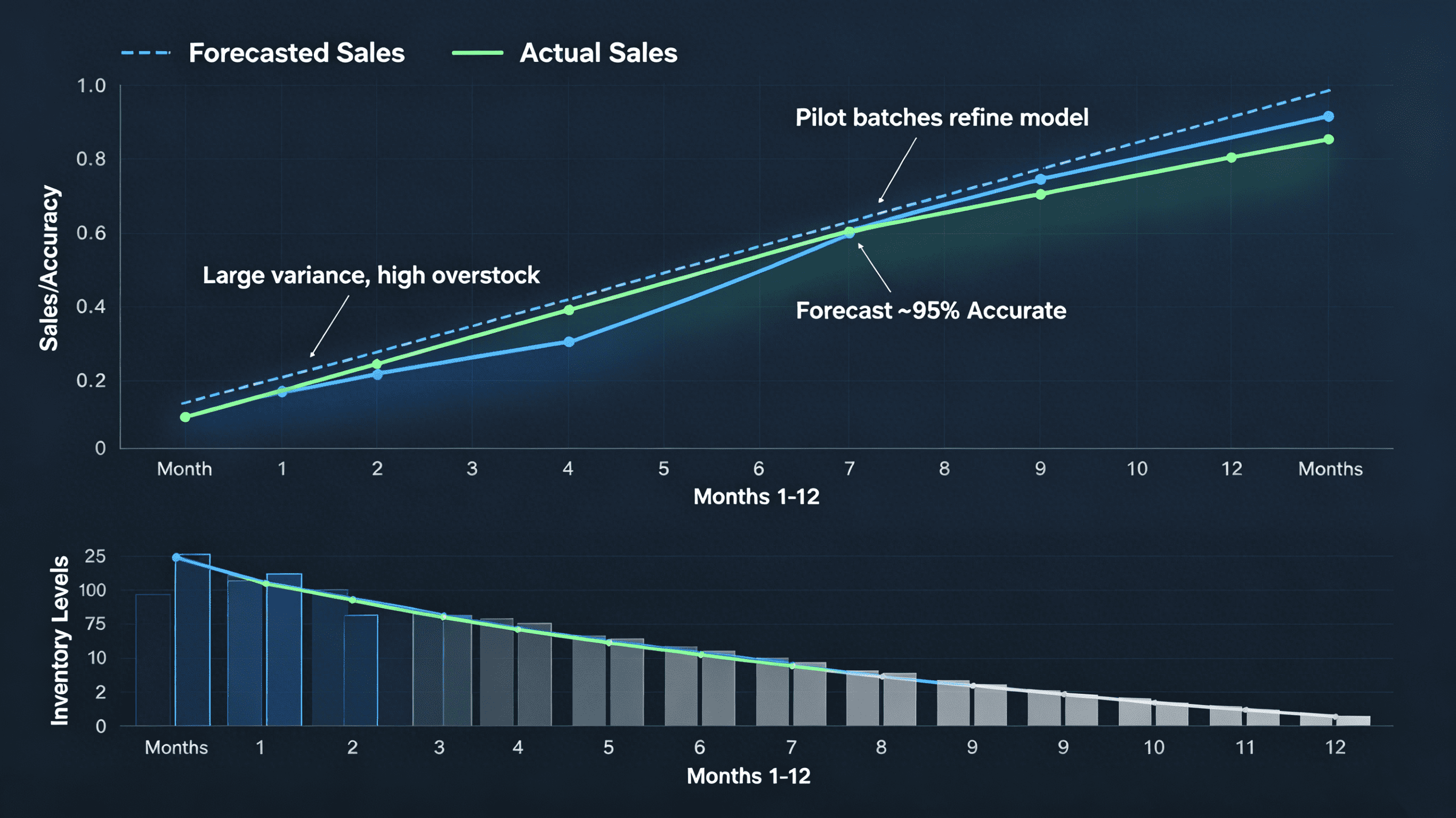
Task: Toggle the Actual Sales legend entry
Action: 564,53
